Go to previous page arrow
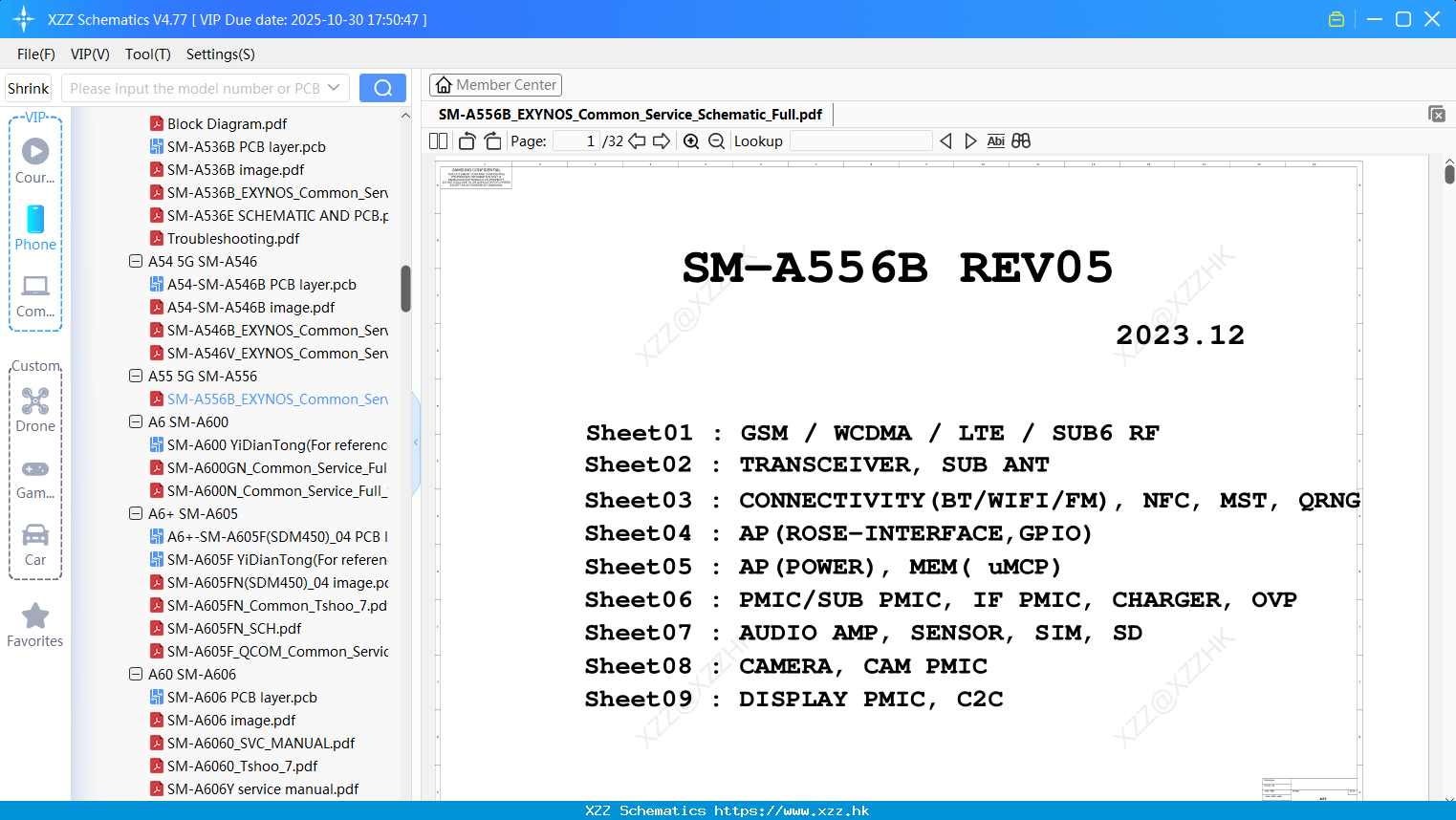 click(637, 141)
